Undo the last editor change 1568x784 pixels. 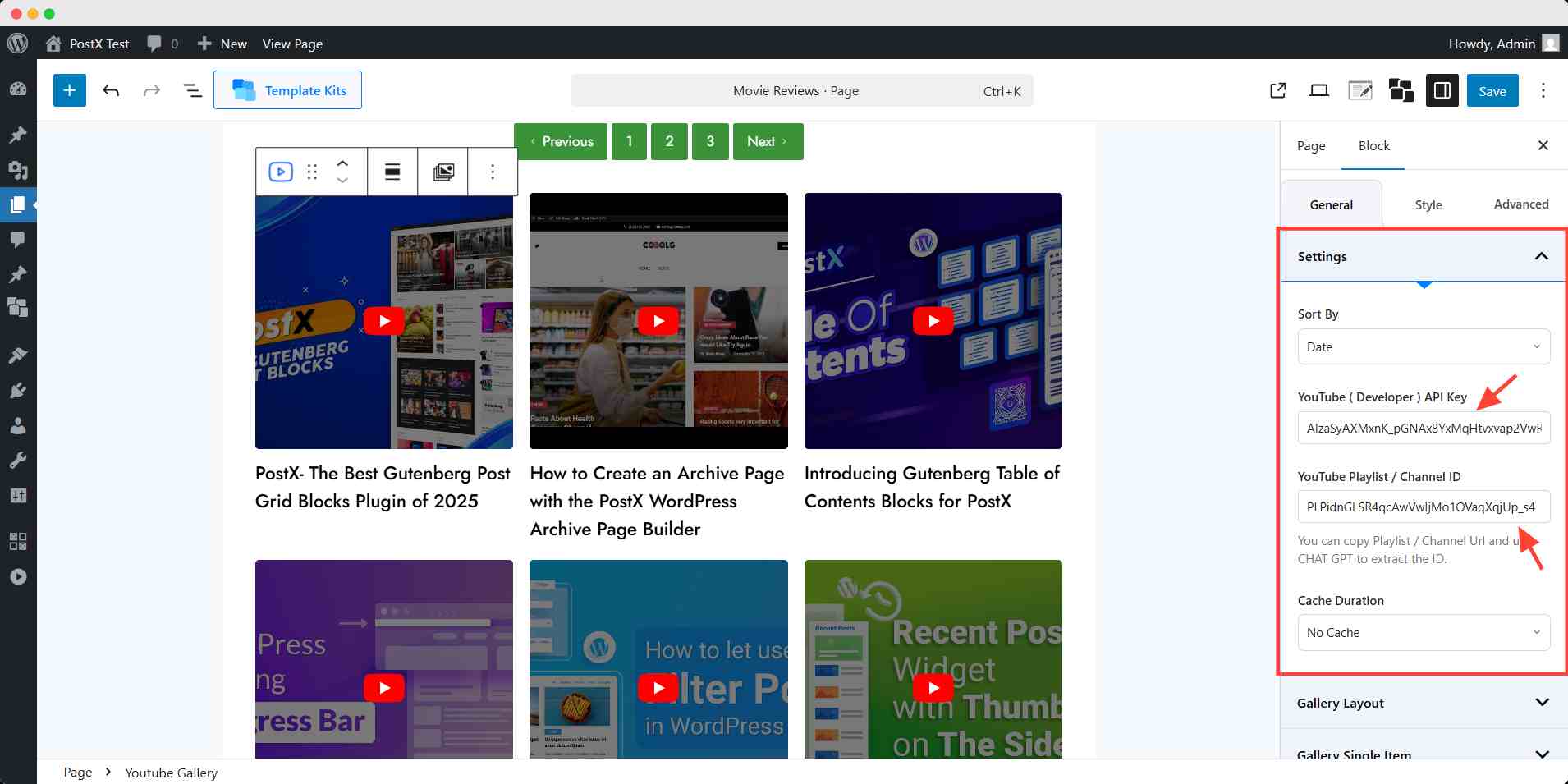pos(111,90)
